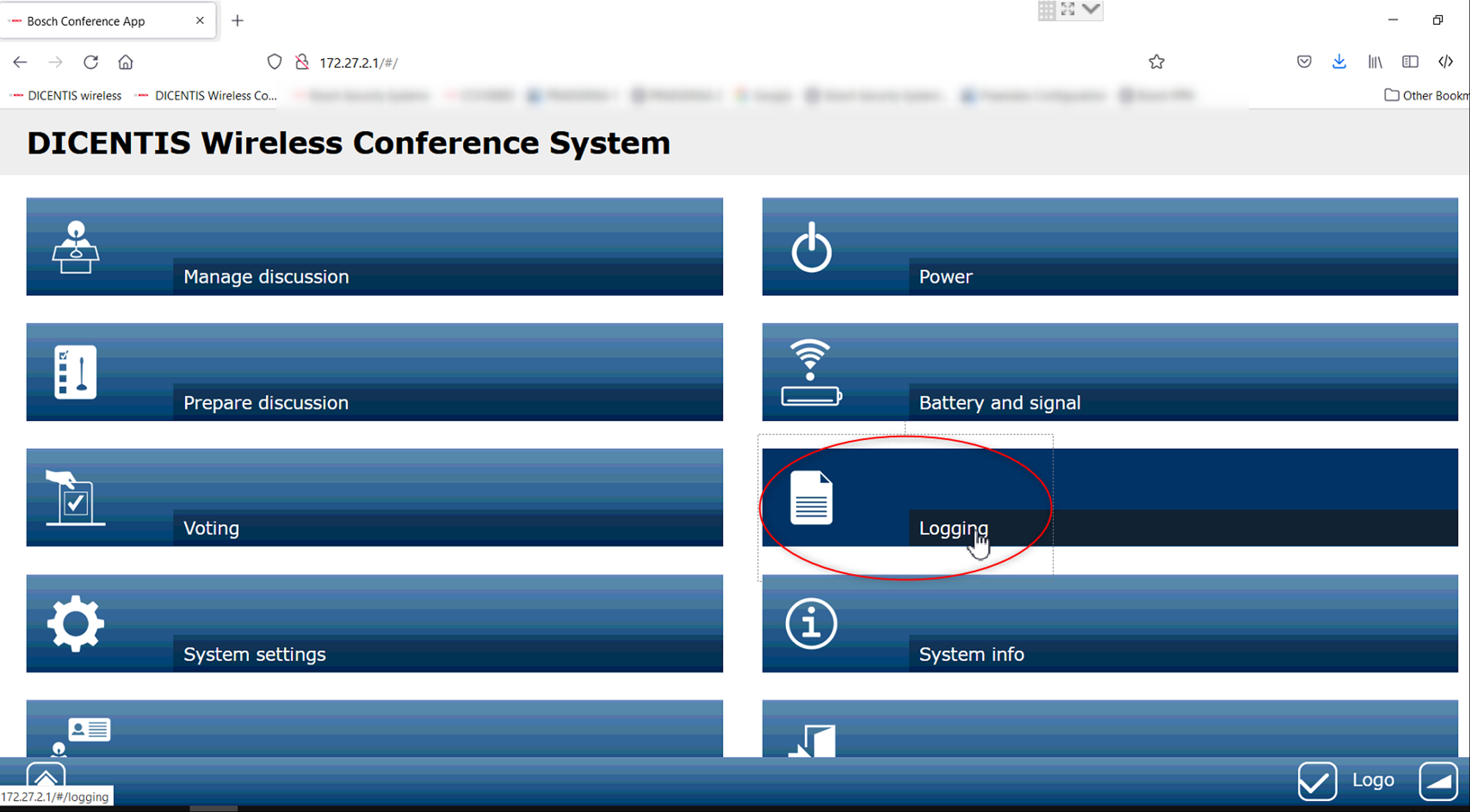Open Battery and signal wifi icon

(810, 373)
